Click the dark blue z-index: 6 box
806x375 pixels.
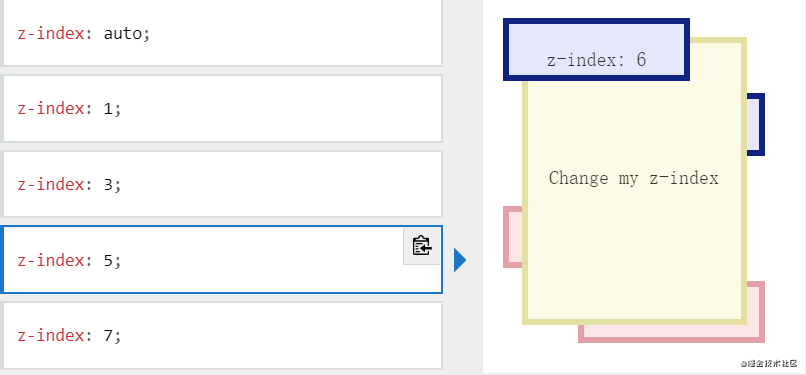click(596, 49)
